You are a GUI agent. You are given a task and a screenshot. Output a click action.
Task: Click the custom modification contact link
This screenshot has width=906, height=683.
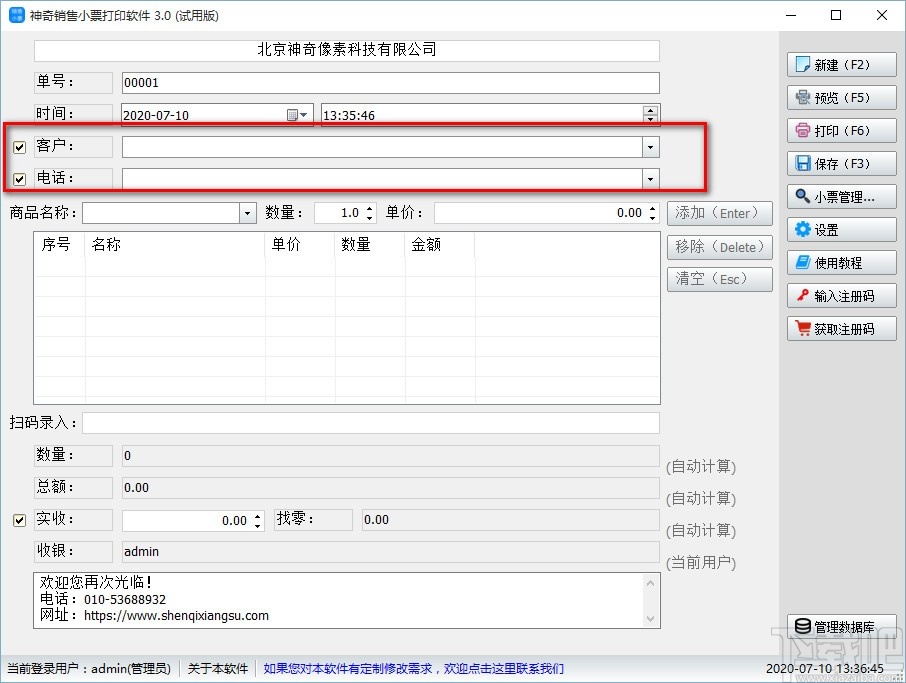414,669
